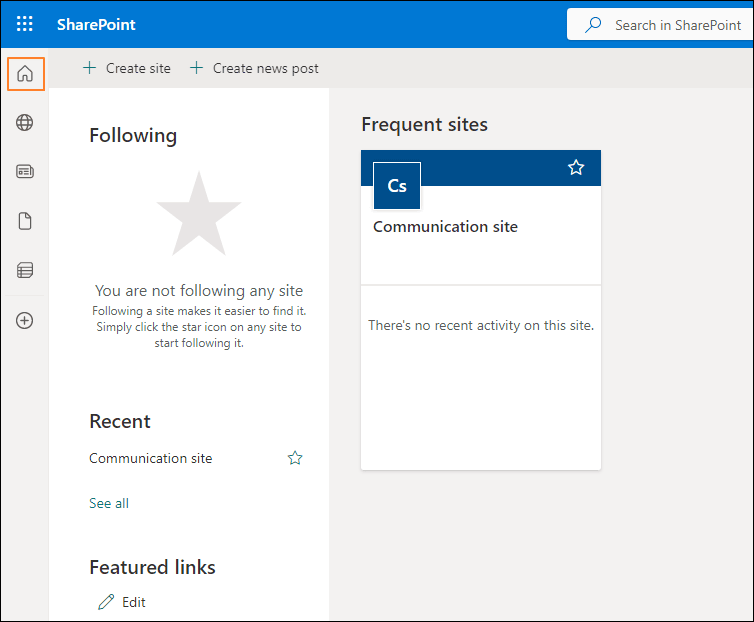
Task: Open My files document icon
Action: click(25, 221)
